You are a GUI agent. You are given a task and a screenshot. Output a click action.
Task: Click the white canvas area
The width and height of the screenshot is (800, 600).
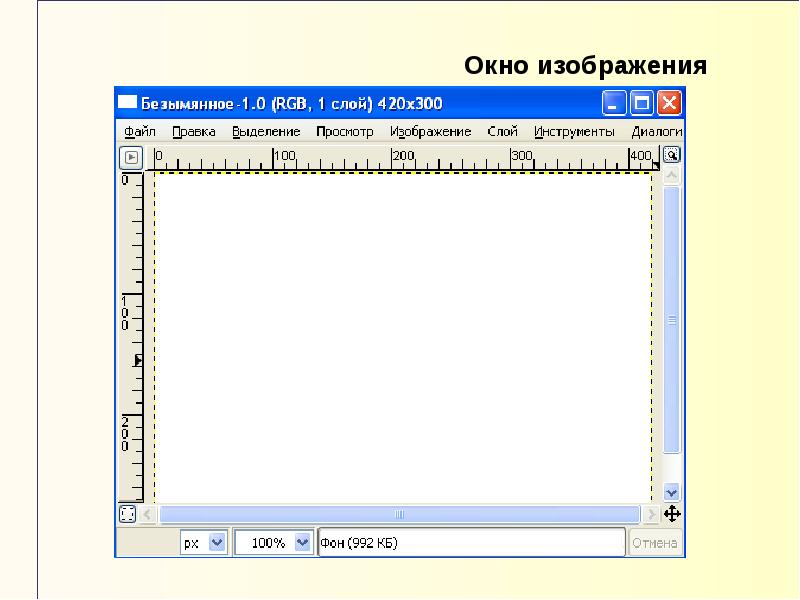pyautogui.click(x=403, y=338)
